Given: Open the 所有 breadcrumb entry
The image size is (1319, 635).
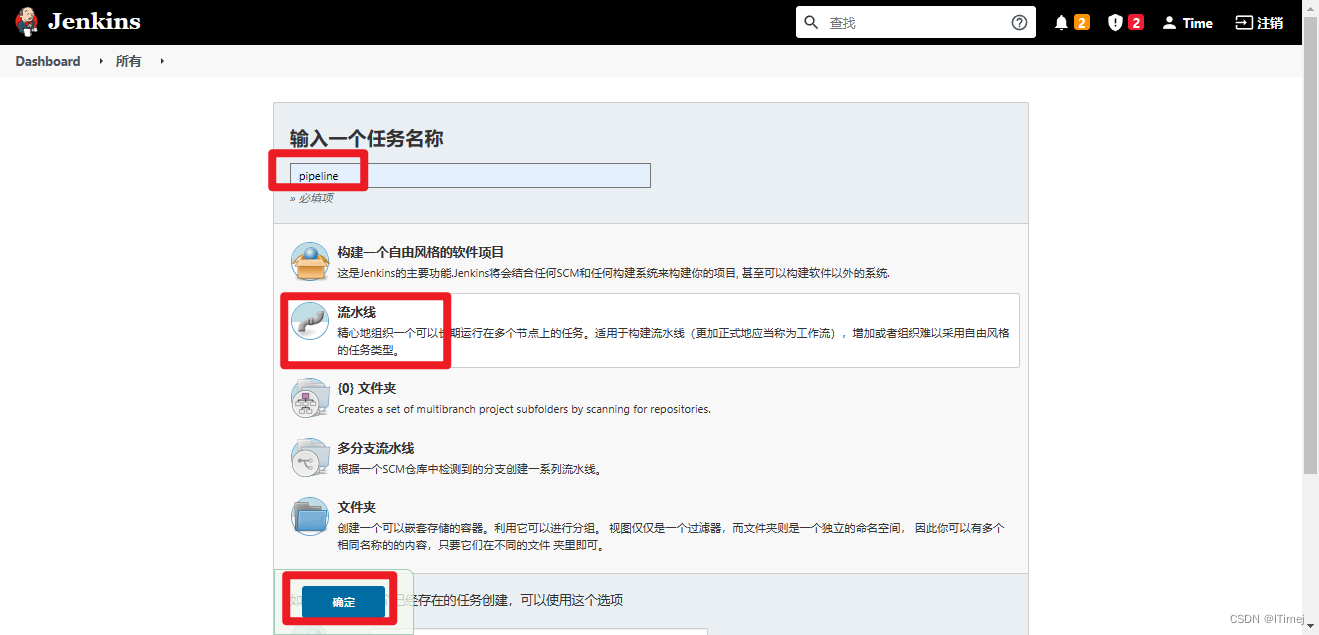Looking at the screenshot, I should coord(128,61).
